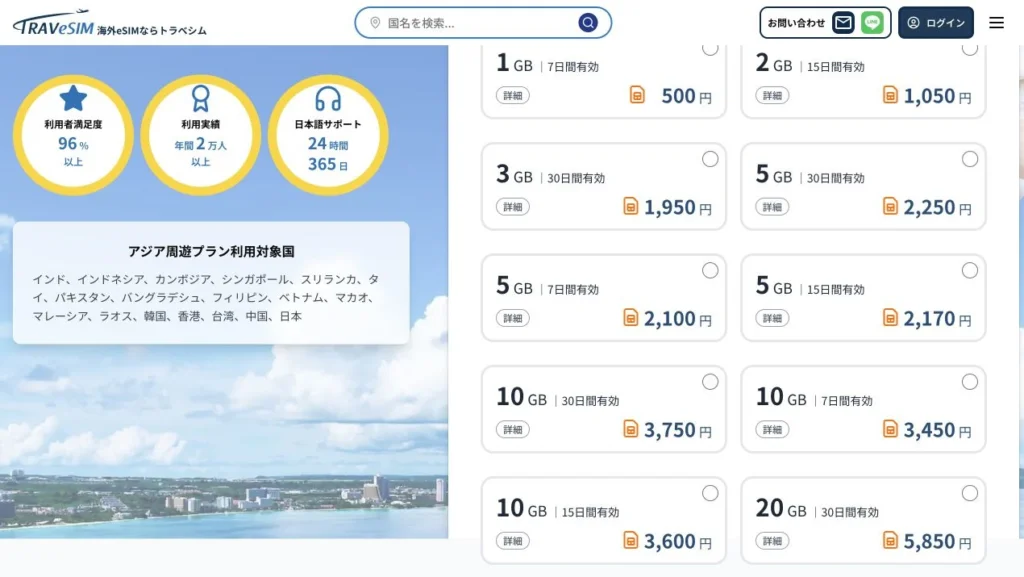The height and width of the screenshot is (577, 1024).
Task: Select the 5GB 30日間有効 plan radio
Action: point(970,159)
